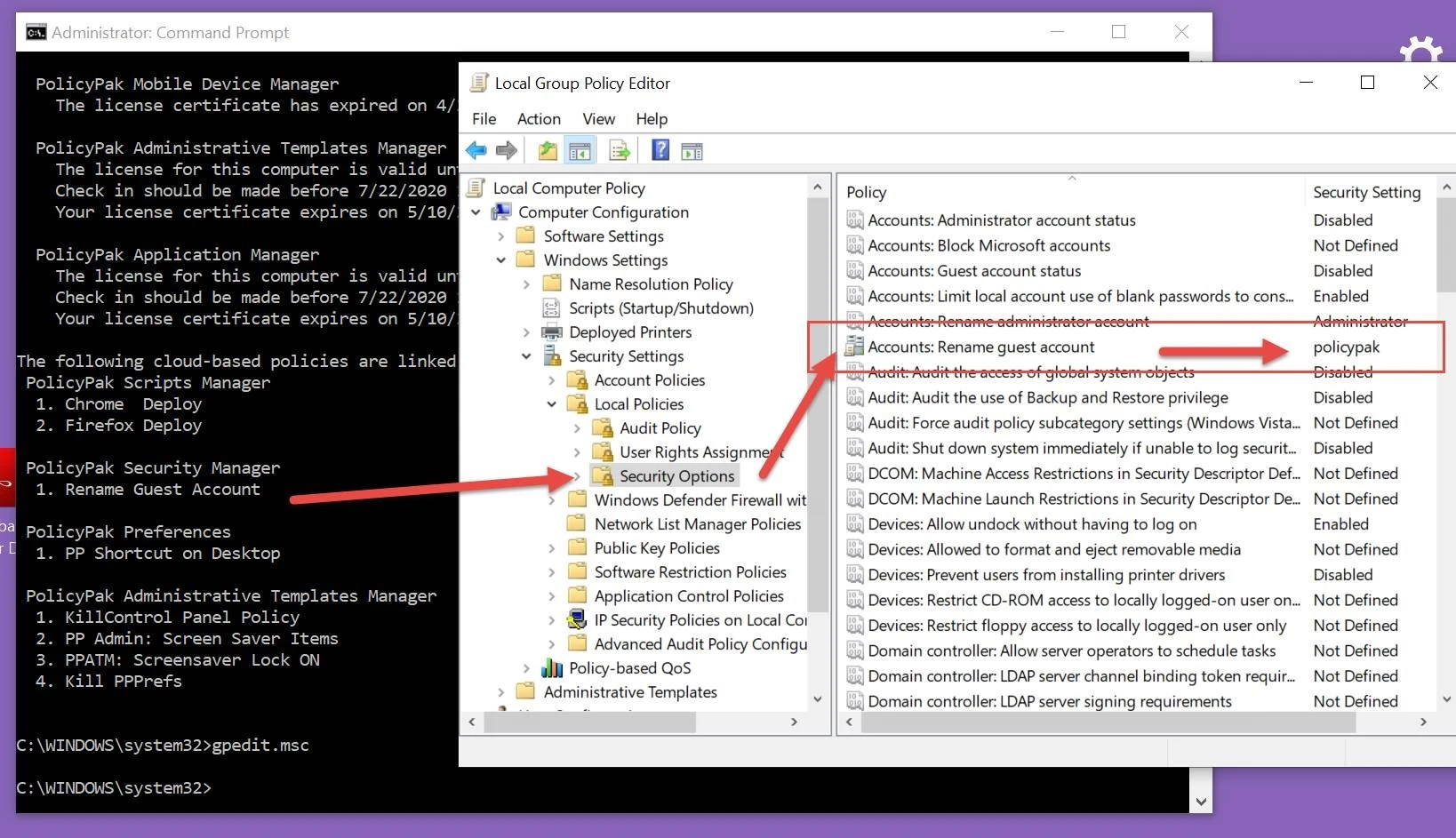
Task: Collapse the Local Policies tree node
Action: click(x=552, y=404)
